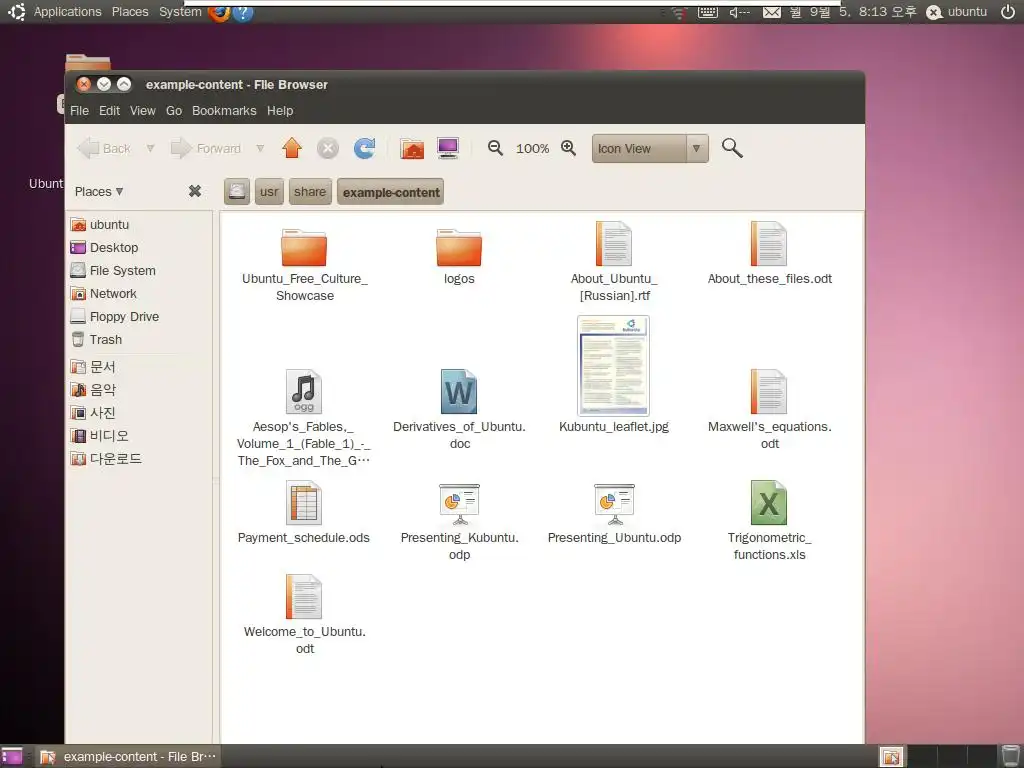Open the Back history dropdown arrow

pos(150,148)
